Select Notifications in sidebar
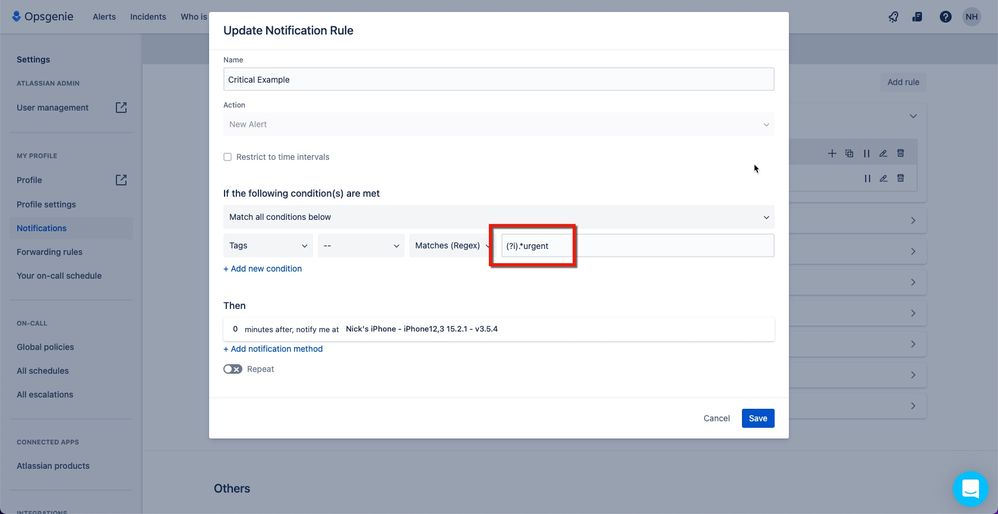Viewport: 998px width, 514px height. pyautogui.click(x=41, y=228)
